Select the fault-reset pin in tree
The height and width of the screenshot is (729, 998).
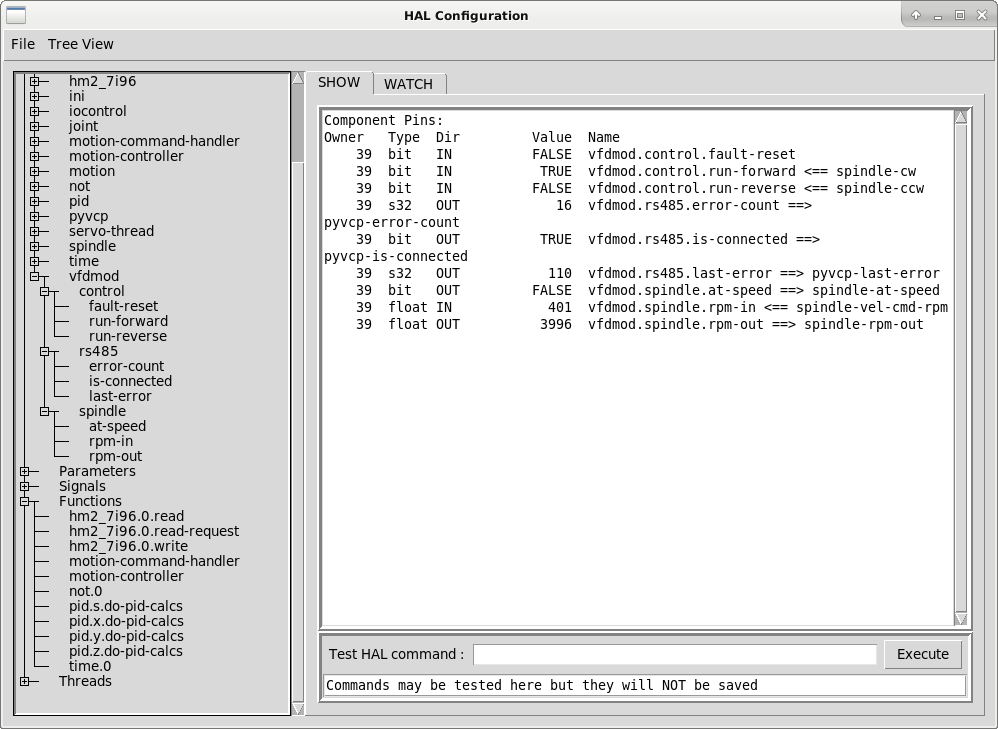[123, 306]
